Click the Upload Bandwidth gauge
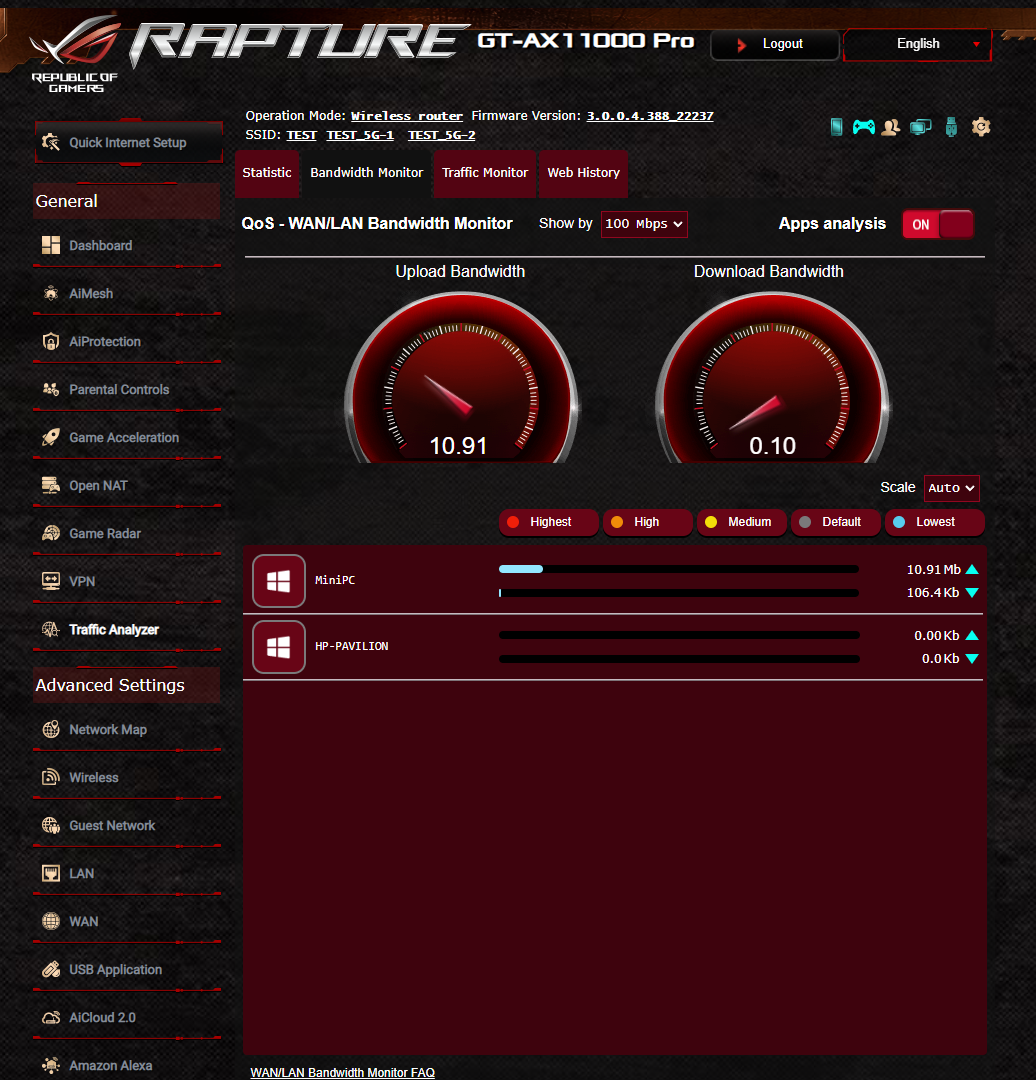The image size is (1036, 1080). (461, 377)
